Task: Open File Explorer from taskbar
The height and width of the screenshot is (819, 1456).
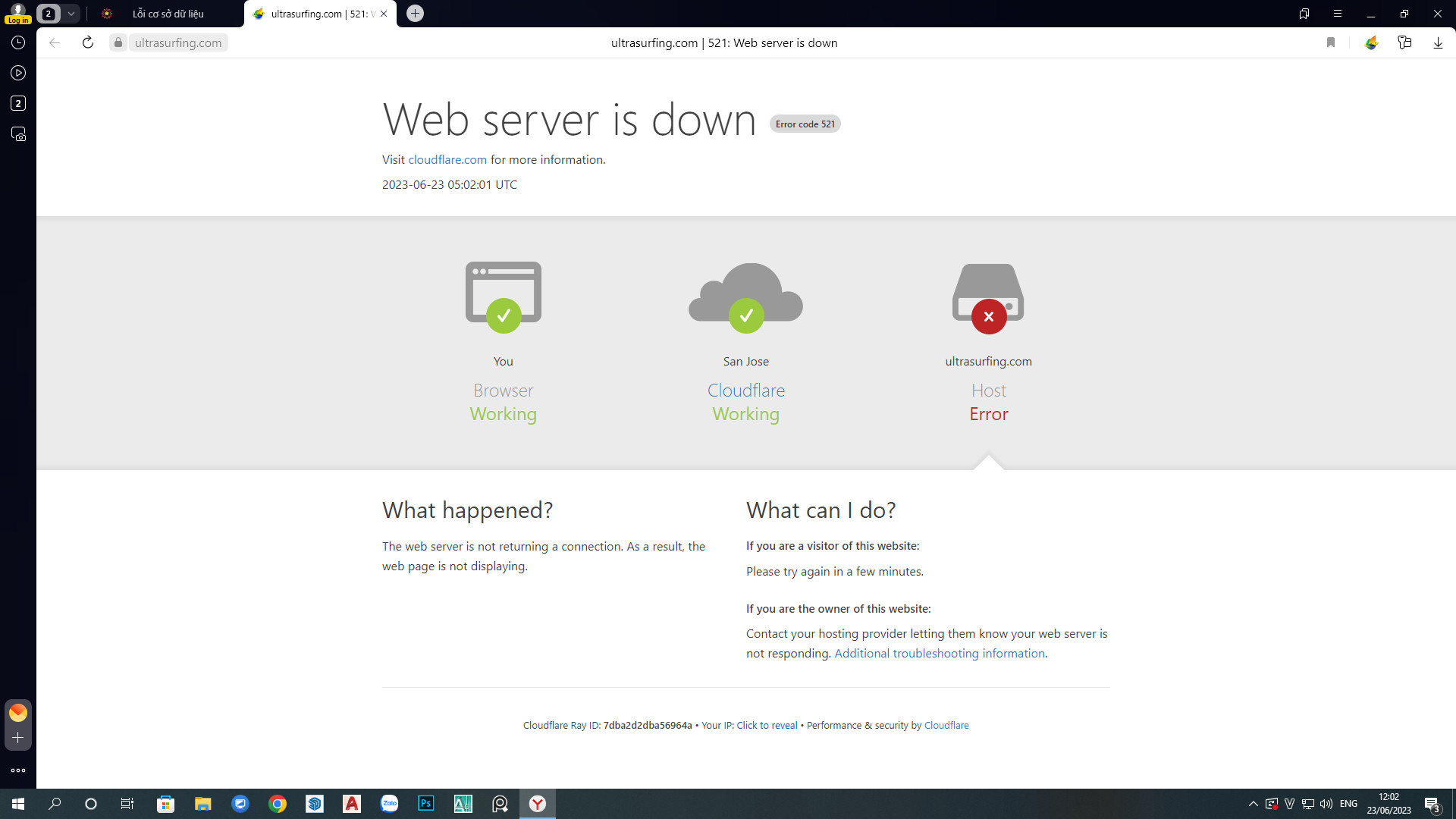Action: click(202, 804)
